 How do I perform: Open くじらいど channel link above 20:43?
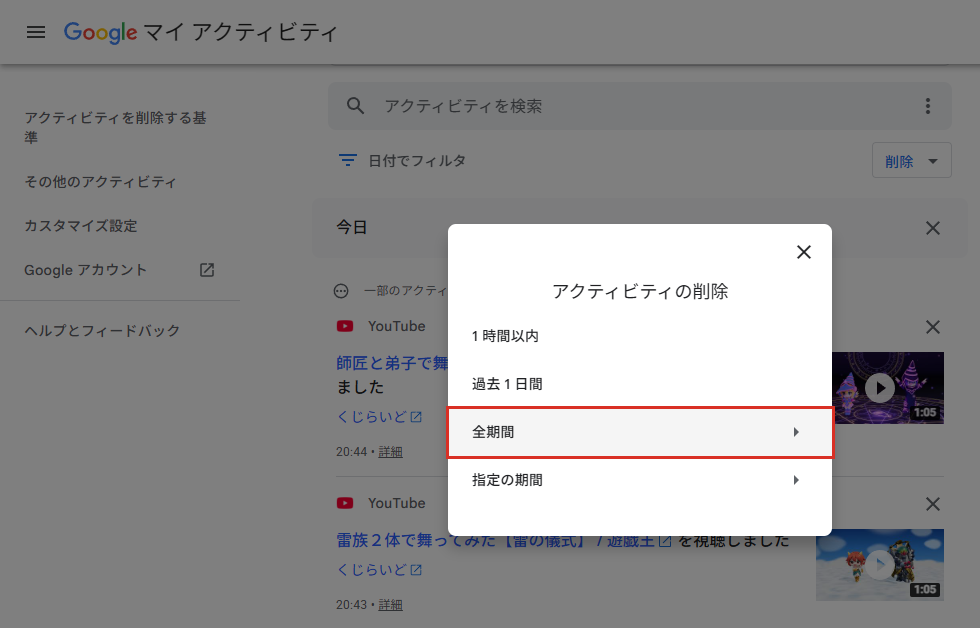tap(379, 570)
